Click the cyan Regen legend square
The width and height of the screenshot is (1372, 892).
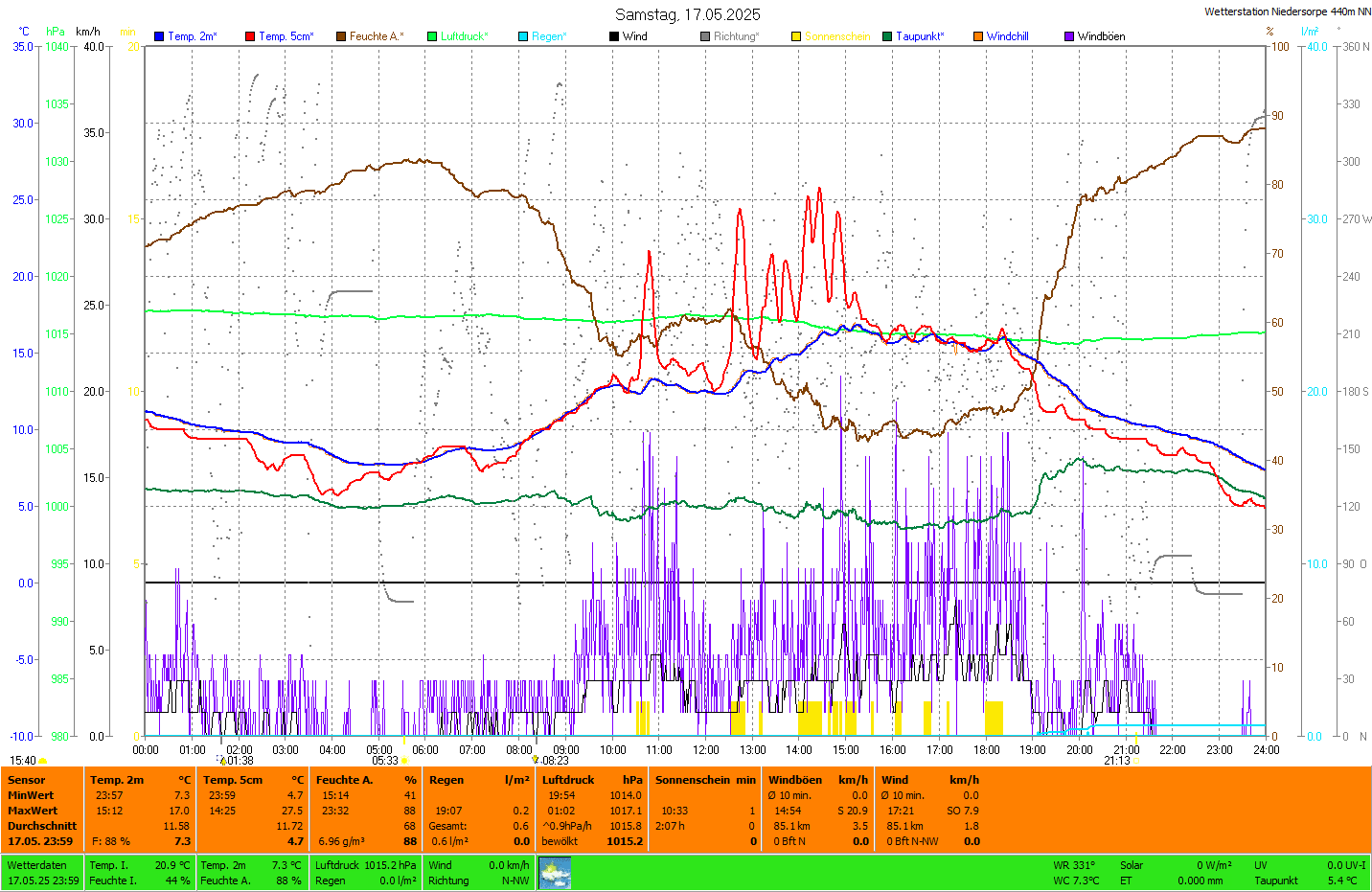[x=523, y=36]
